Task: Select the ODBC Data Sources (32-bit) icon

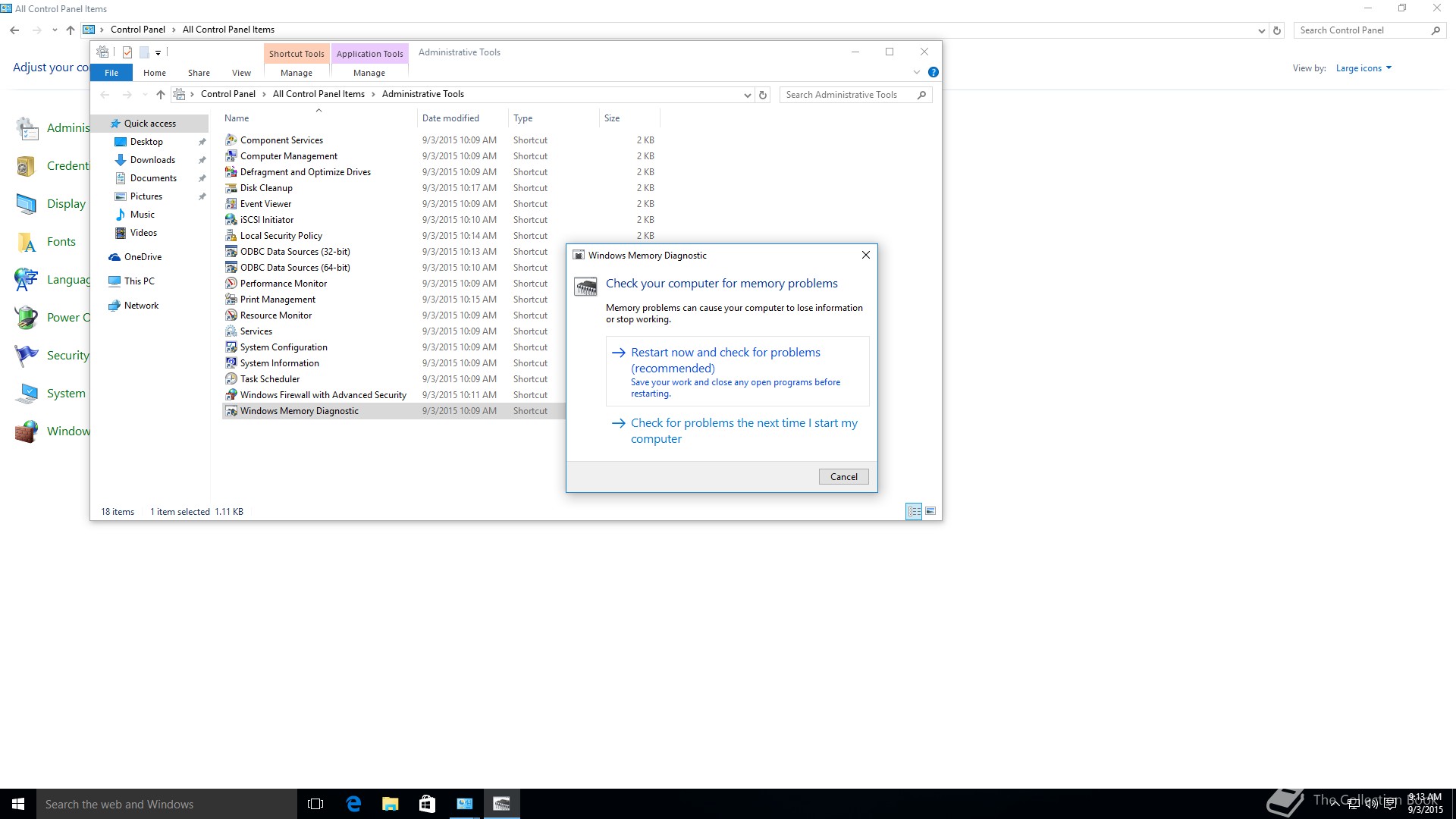Action: pyautogui.click(x=231, y=252)
